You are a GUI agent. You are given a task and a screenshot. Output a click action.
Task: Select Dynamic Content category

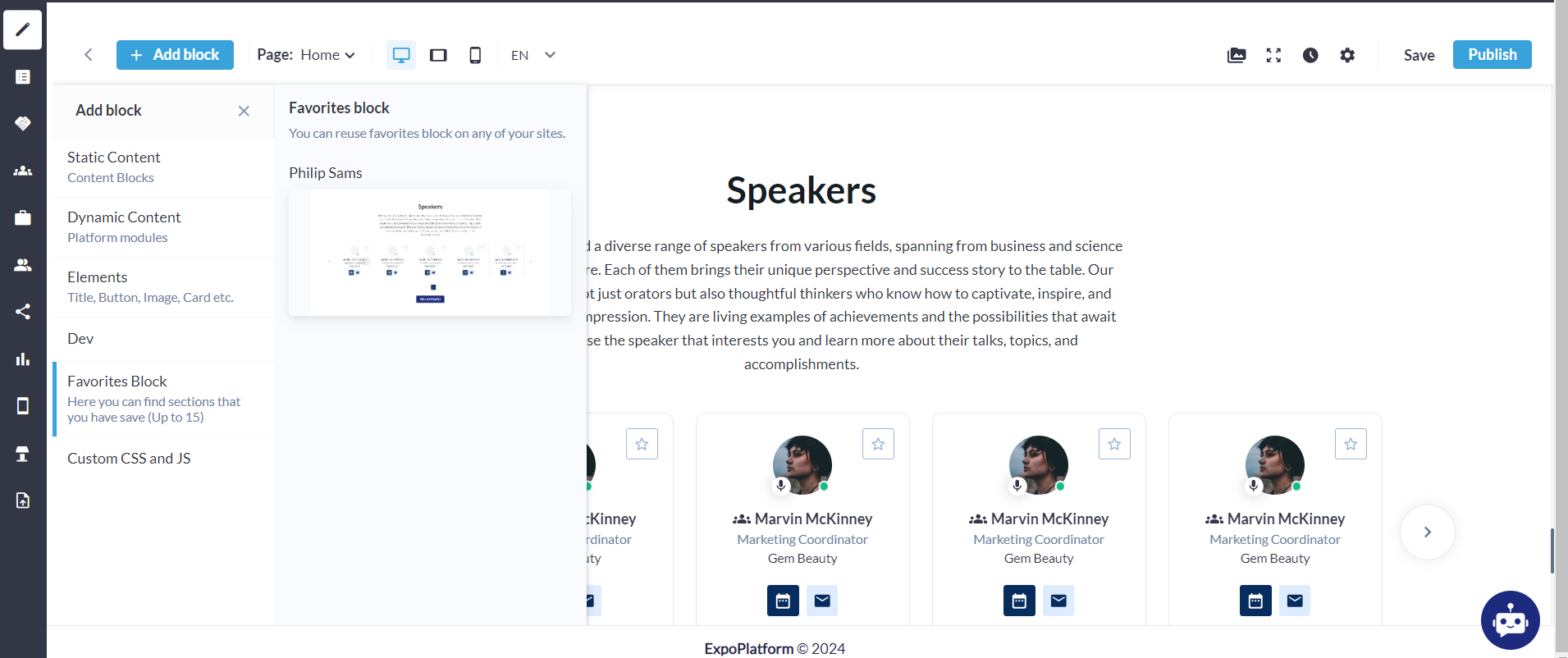[x=163, y=227]
